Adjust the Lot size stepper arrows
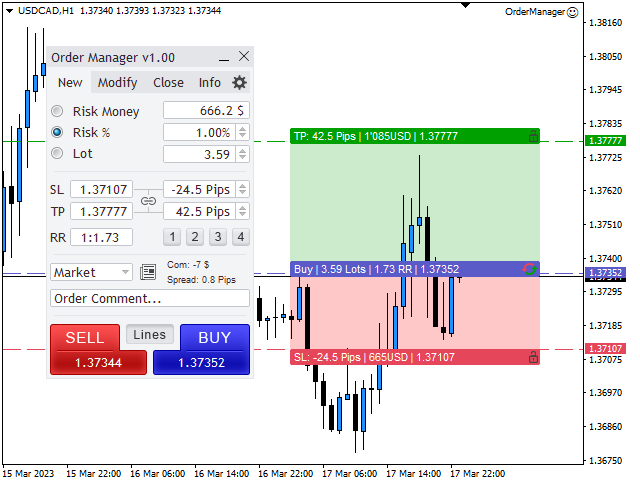The width and height of the screenshot is (640, 480). pyautogui.click(x=242, y=154)
